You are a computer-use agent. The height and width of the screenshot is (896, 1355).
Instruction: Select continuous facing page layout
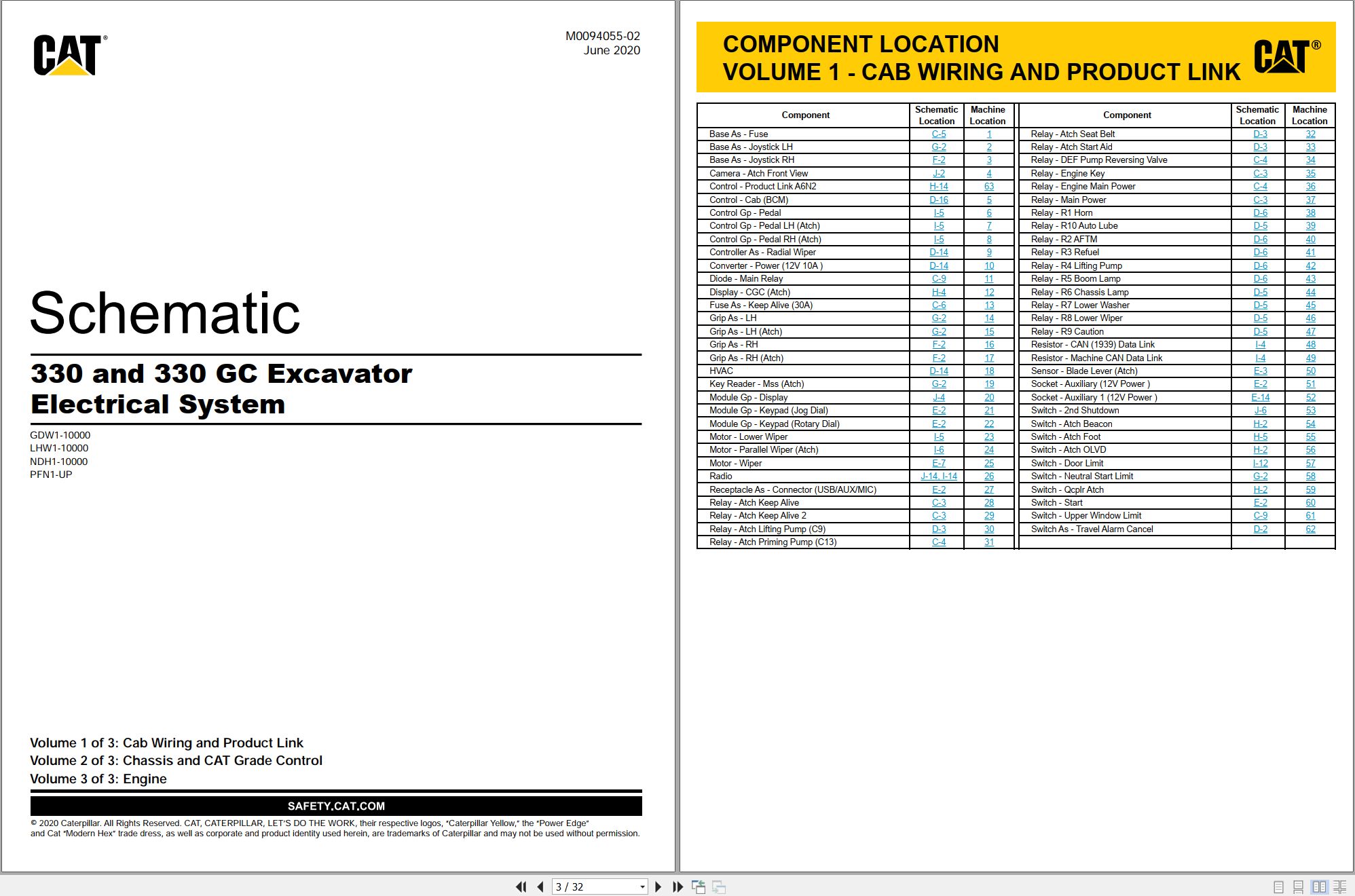(x=1340, y=887)
